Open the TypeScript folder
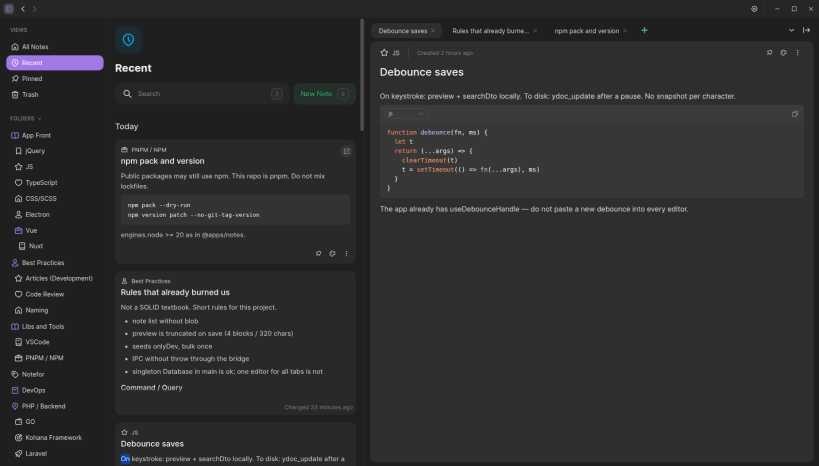The image size is (819, 466). tap(56, 183)
